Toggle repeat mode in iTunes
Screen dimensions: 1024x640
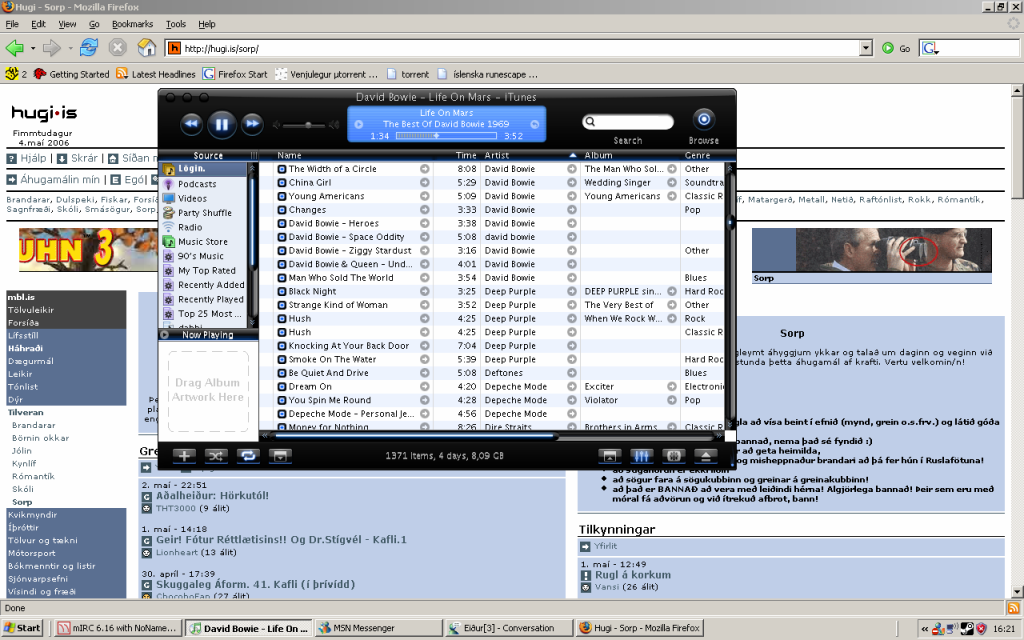click(248, 456)
